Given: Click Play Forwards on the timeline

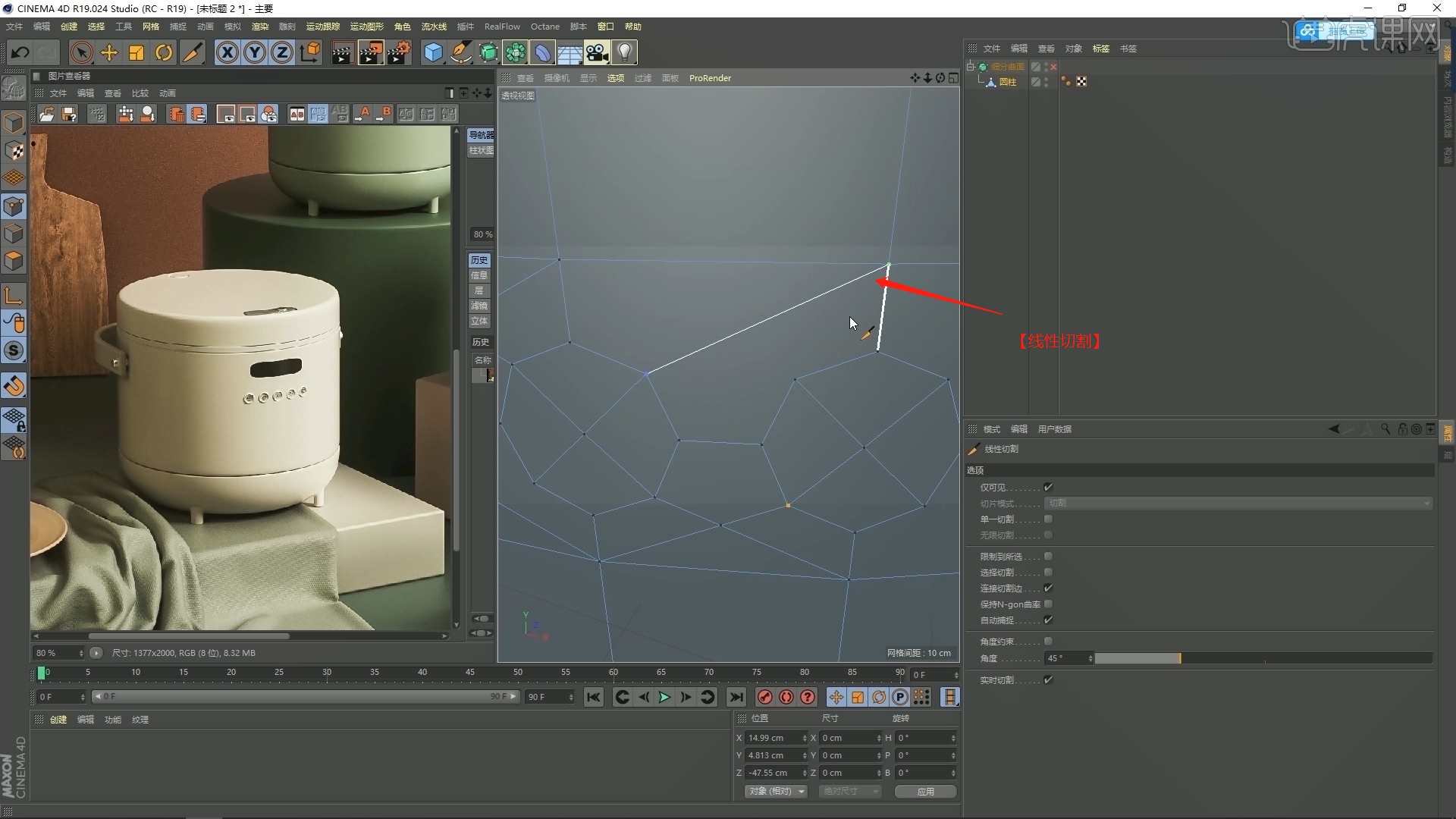Looking at the screenshot, I should (664, 697).
